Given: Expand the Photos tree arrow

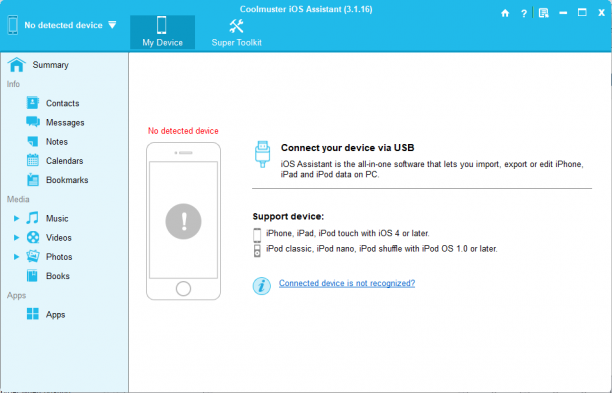Looking at the screenshot, I should pyautogui.click(x=16, y=256).
